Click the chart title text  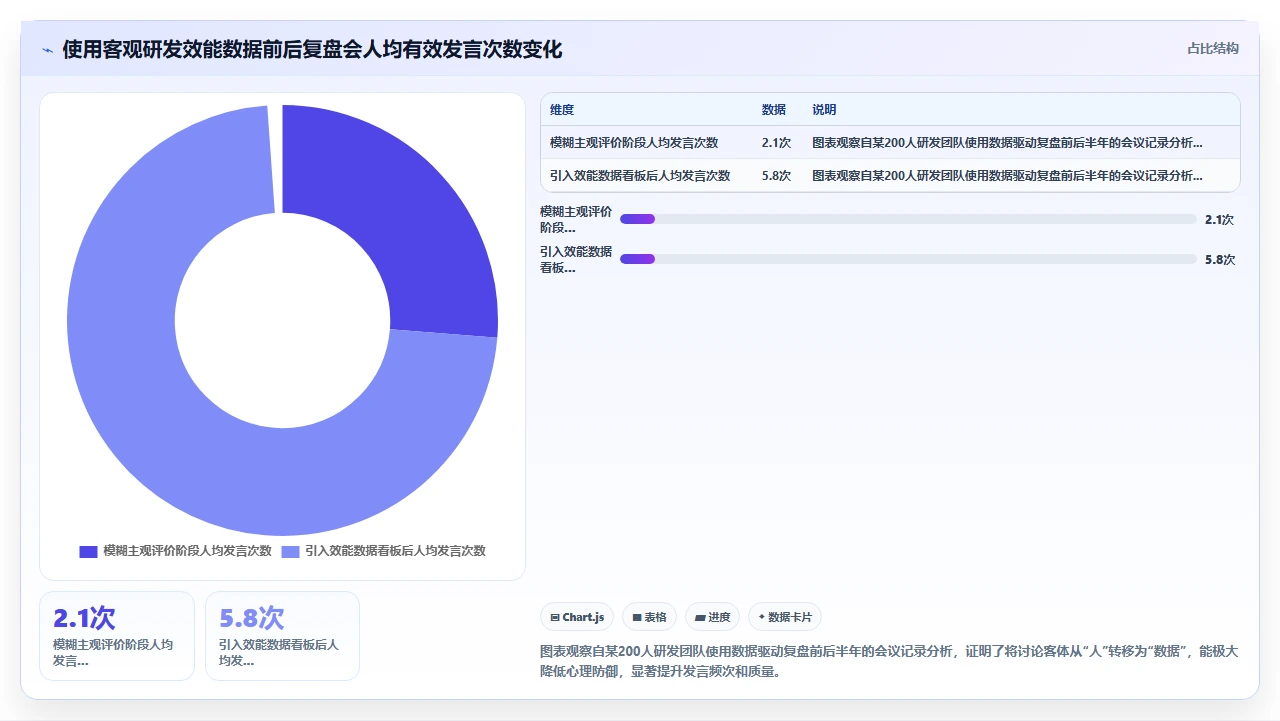tap(312, 49)
